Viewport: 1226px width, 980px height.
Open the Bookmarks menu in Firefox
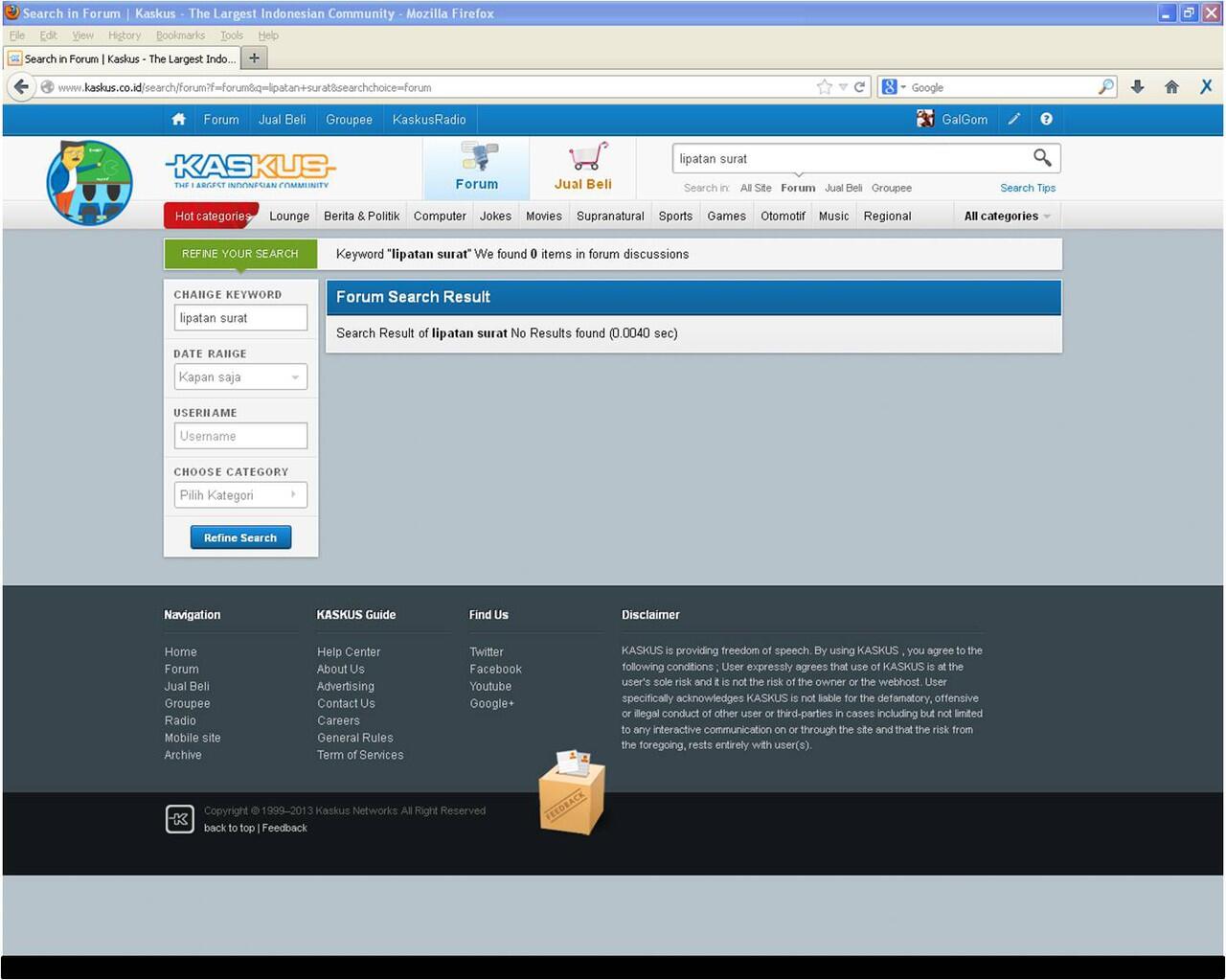tap(180, 35)
